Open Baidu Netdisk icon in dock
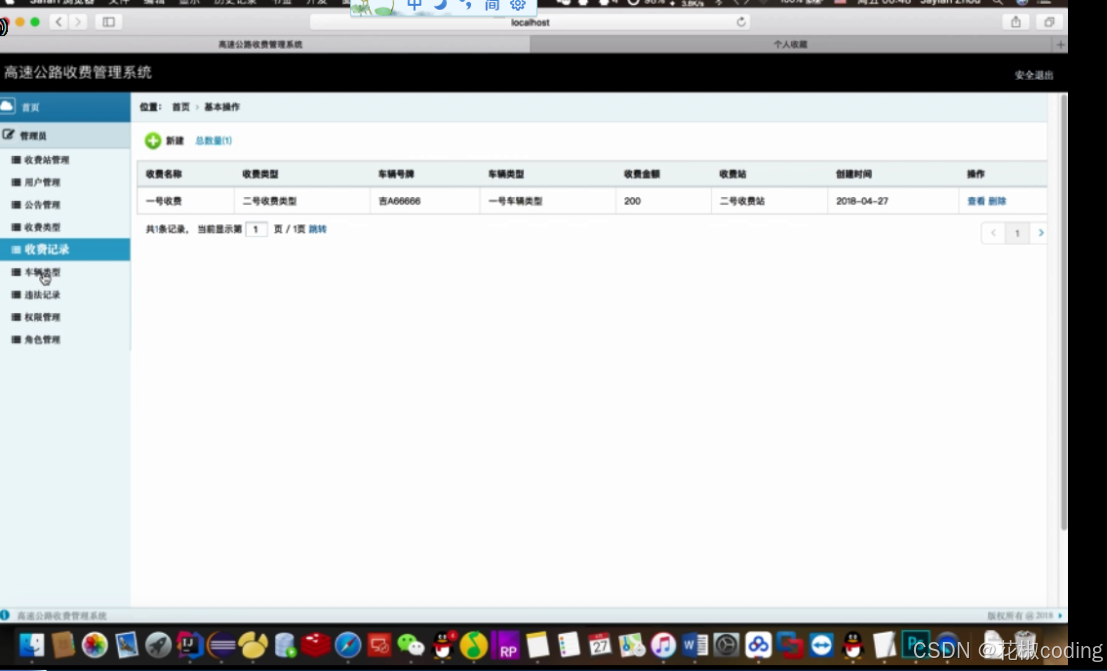Screen dimensions: 1107x671 (x=759, y=645)
